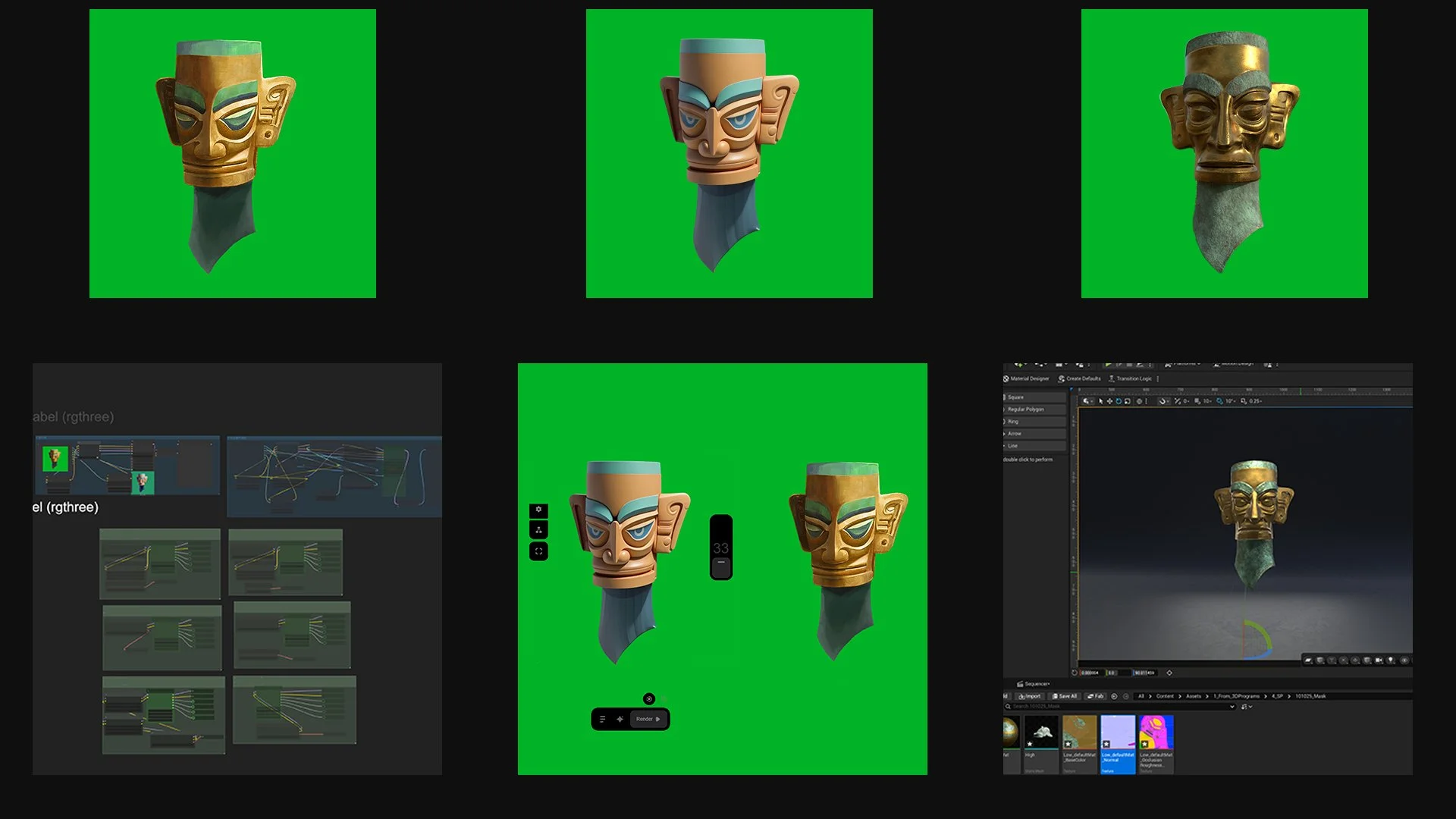This screenshot has width=1456, height=819.
Task: Select the arrow select tool in viewport toolbar
Action: 1100,401
